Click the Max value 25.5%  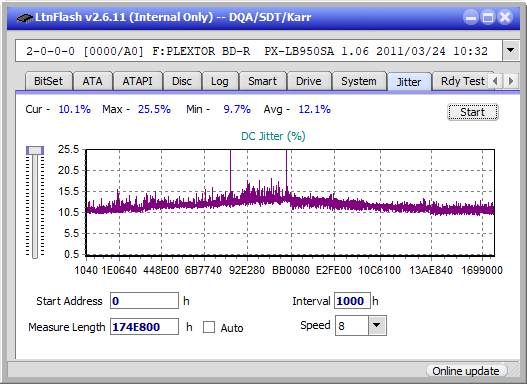click(x=154, y=109)
